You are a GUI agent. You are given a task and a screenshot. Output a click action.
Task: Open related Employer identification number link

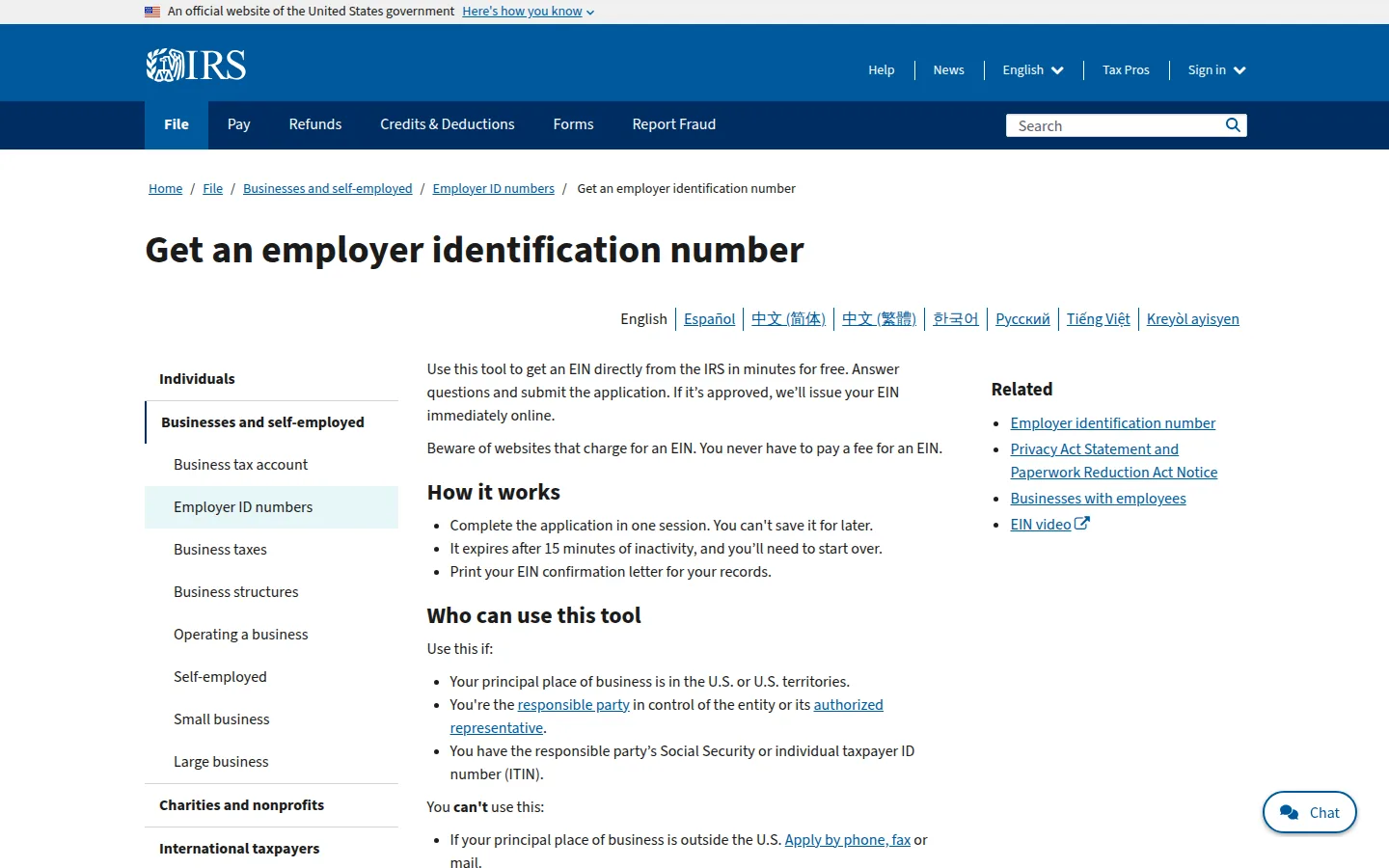pos(1112,423)
